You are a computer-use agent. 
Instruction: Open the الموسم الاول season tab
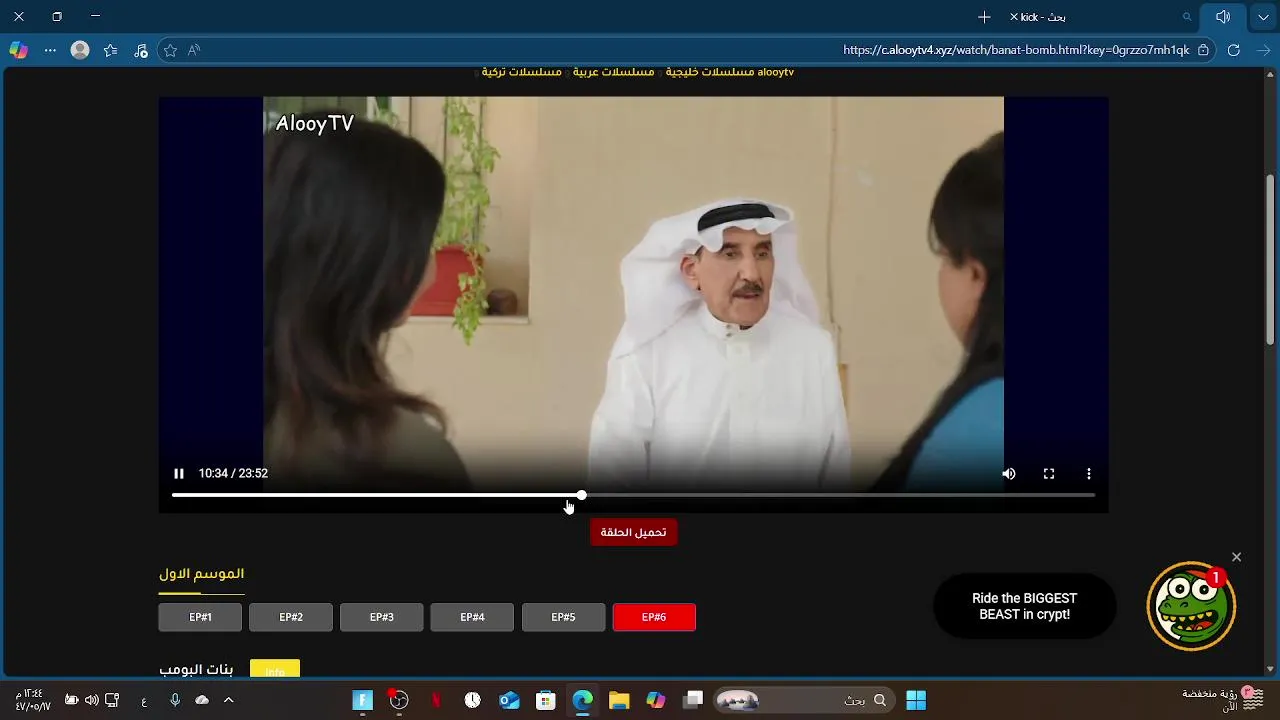[201, 574]
